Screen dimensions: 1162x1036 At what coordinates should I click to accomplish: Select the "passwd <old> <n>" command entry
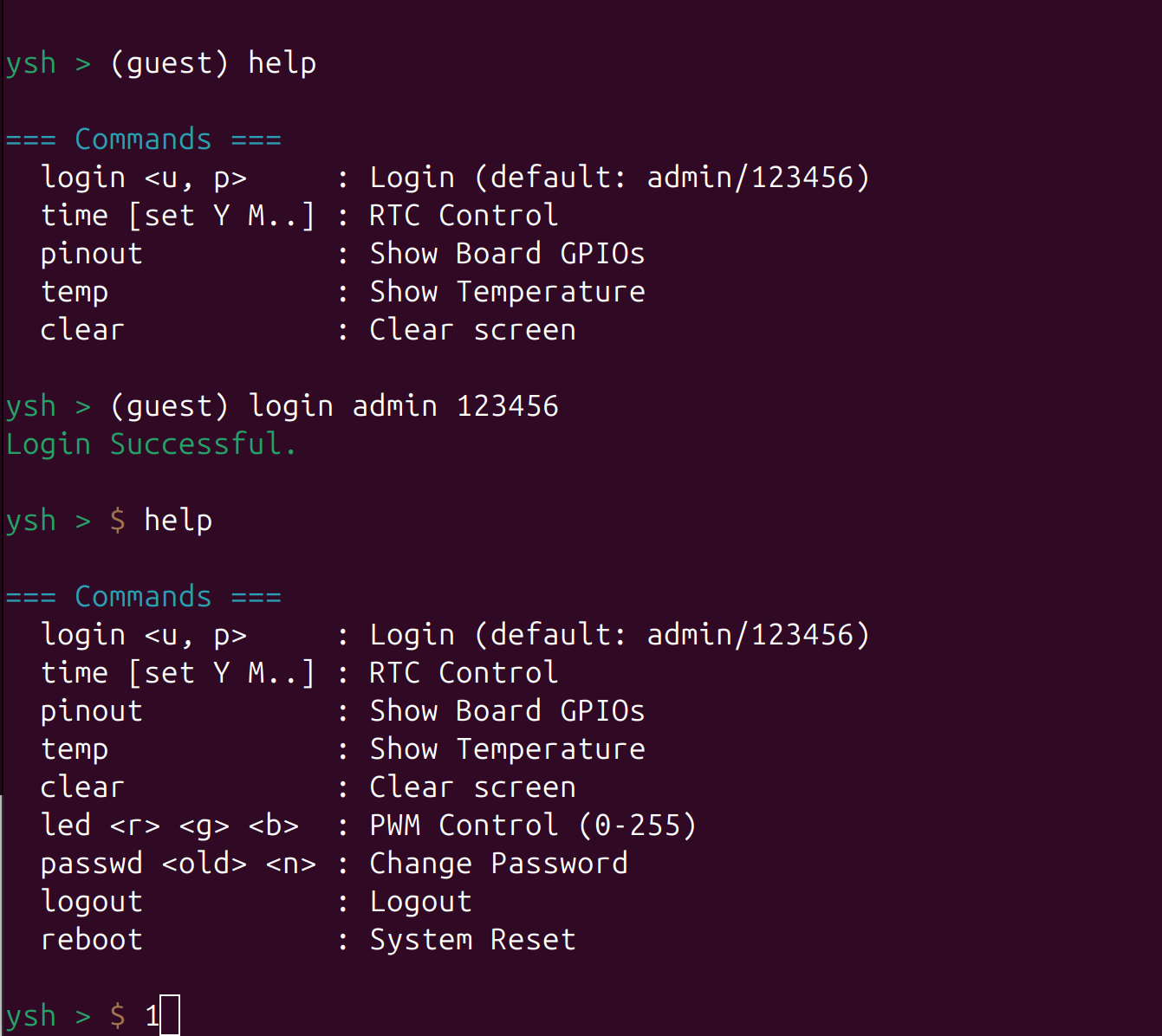click(178, 864)
